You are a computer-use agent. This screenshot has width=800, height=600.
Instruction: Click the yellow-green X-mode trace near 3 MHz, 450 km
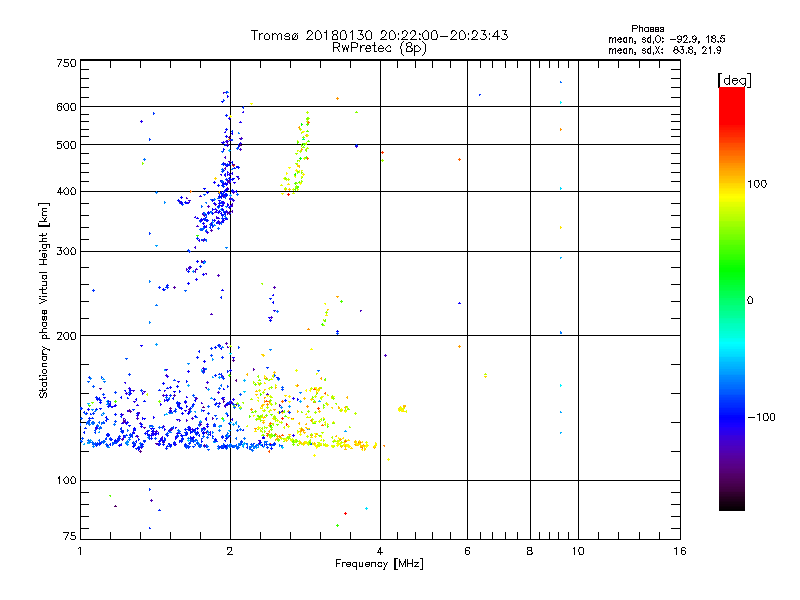pos(297,156)
